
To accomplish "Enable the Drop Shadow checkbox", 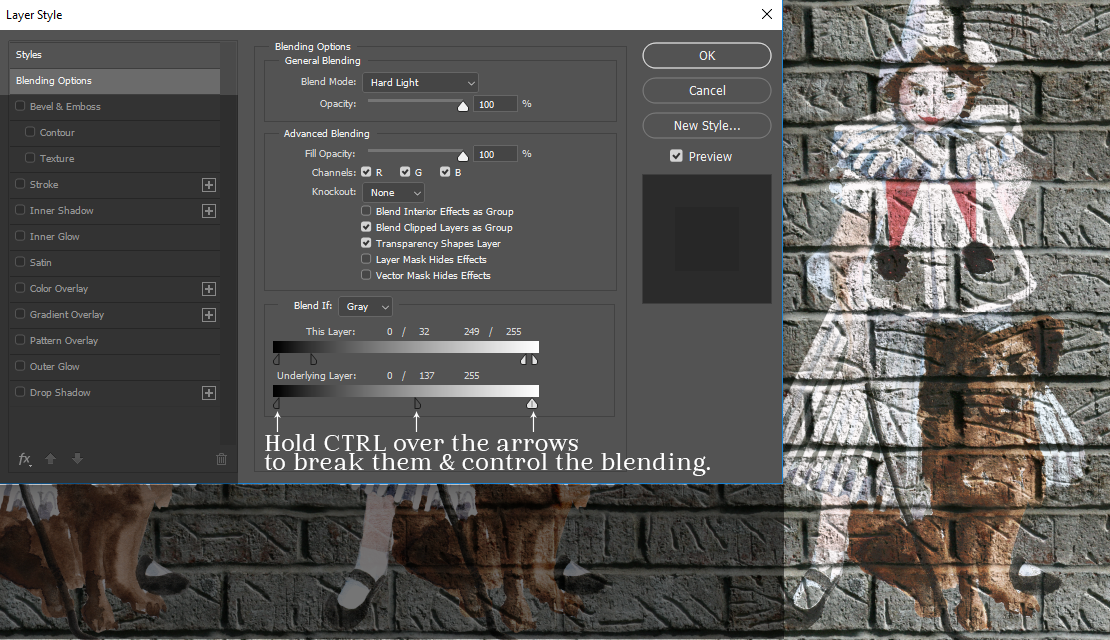I will [20, 392].
